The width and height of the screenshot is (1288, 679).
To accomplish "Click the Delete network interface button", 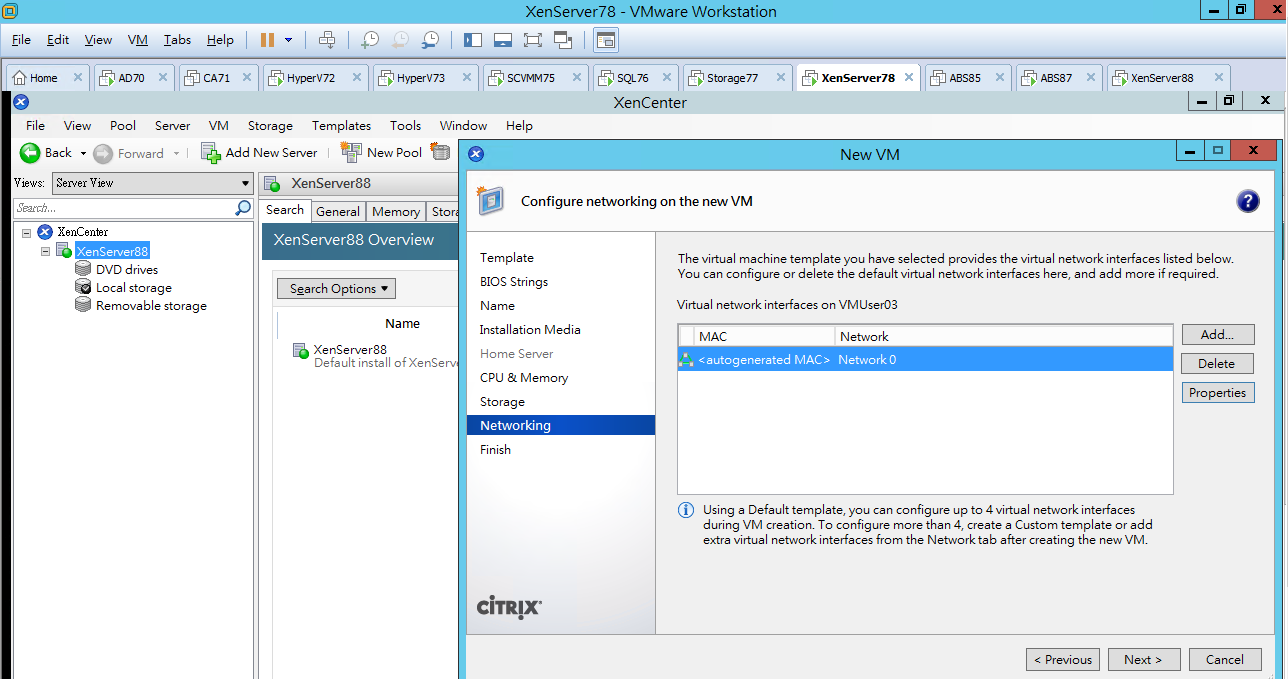I will pyautogui.click(x=1217, y=364).
